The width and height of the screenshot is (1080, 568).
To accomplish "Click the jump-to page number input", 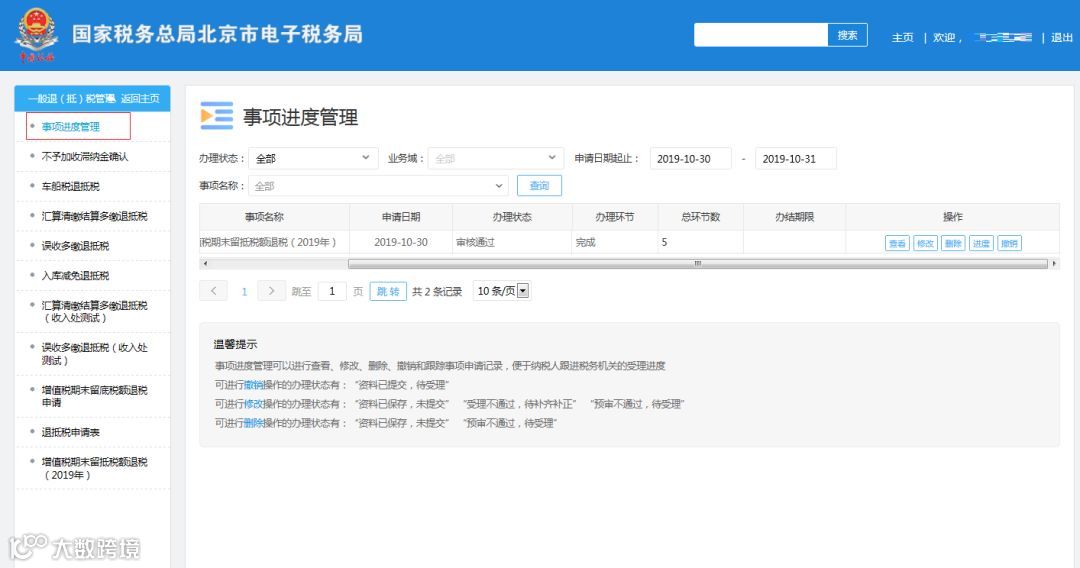I will coord(332,291).
